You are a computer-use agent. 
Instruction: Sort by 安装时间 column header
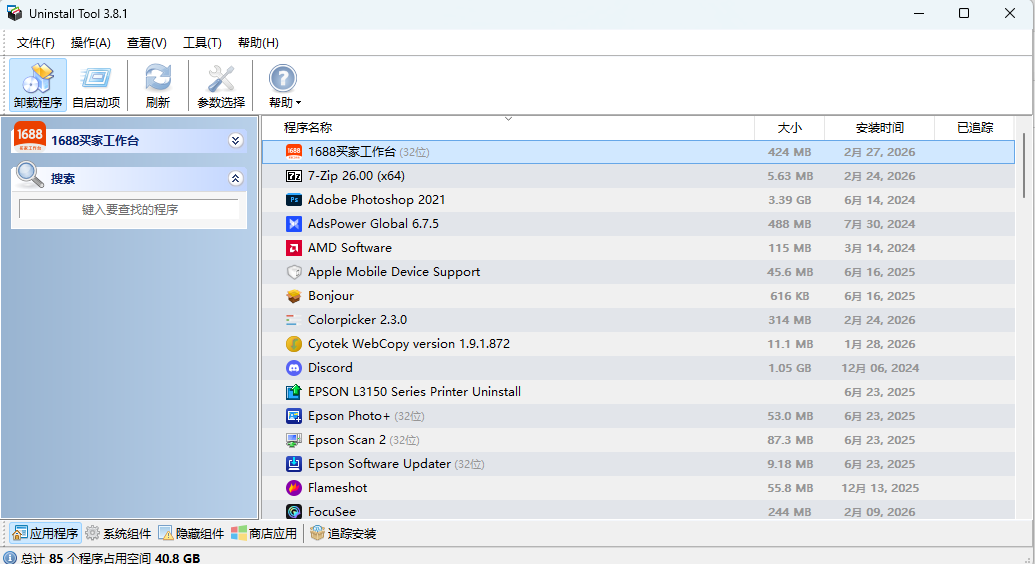coord(879,127)
